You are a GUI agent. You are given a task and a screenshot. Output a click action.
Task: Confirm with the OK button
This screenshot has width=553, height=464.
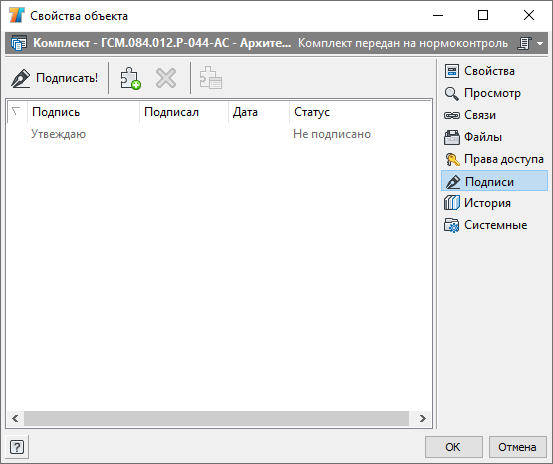click(453, 447)
